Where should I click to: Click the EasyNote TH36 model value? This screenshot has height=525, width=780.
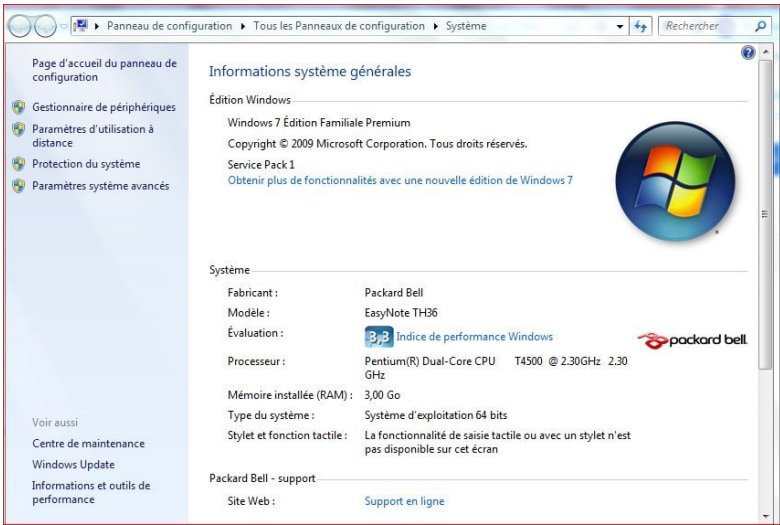[x=401, y=313]
